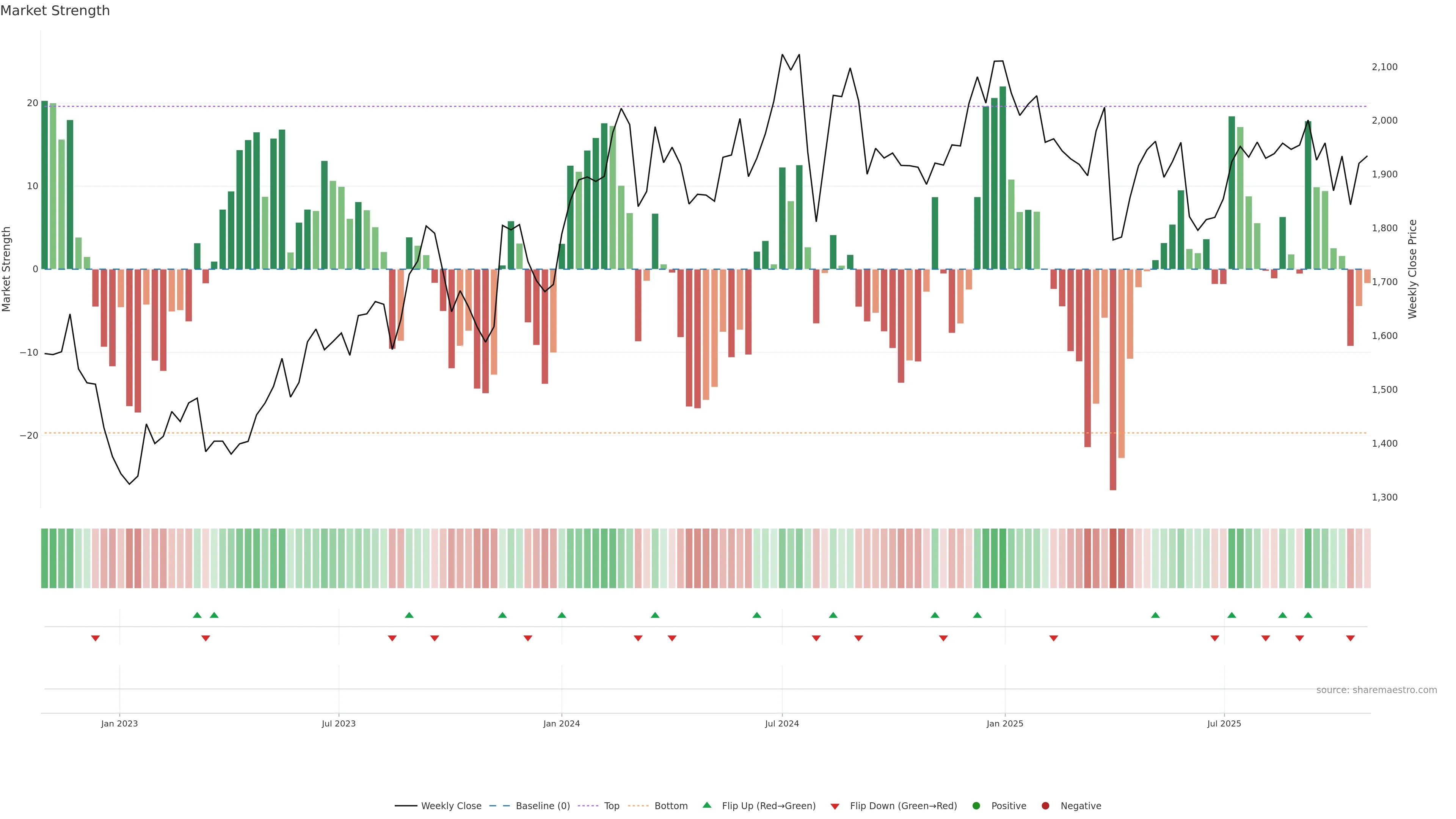Click the leftmost green flip-up triangle marker
This screenshot has height=819, width=1456.
pos(197,615)
